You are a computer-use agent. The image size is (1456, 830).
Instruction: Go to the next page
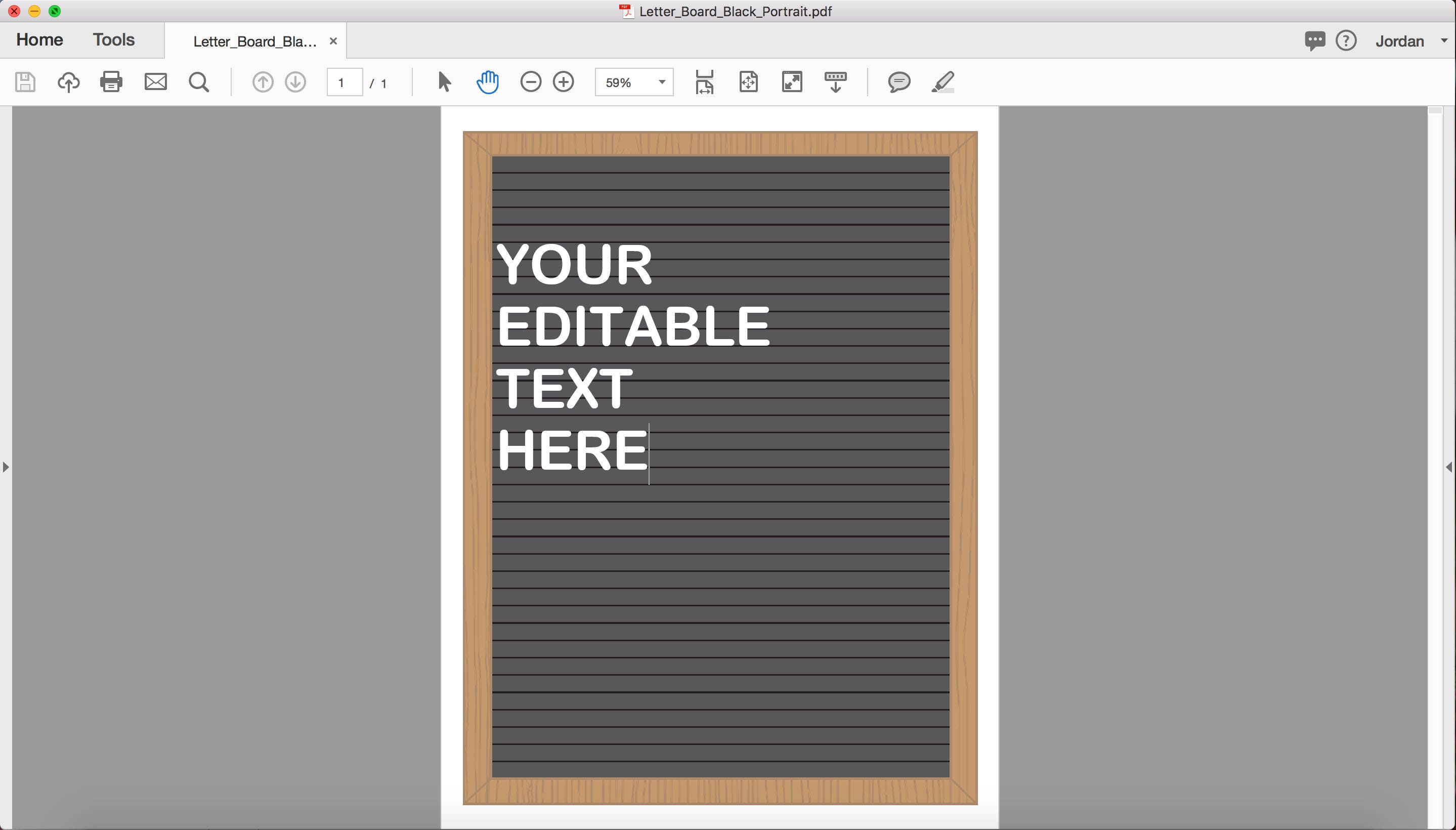click(x=294, y=82)
